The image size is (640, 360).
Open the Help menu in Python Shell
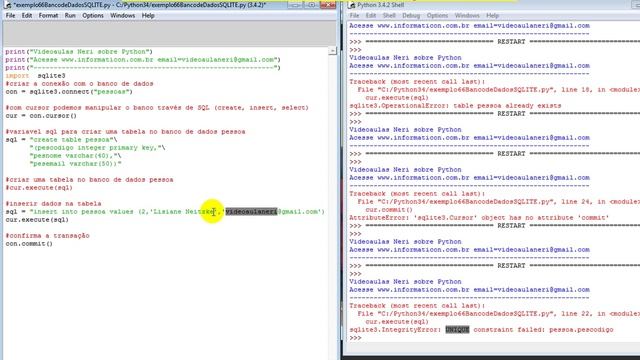coord(492,16)
